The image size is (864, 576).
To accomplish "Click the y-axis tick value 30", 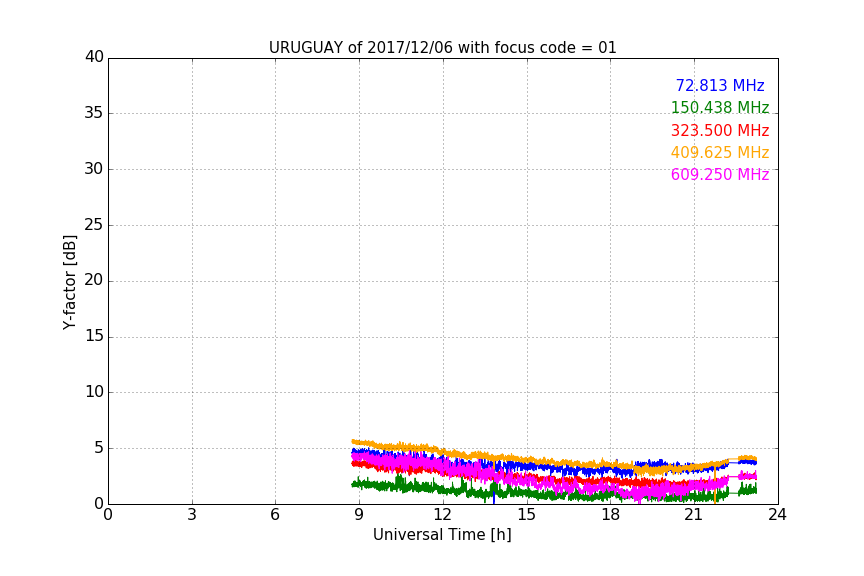I will [94, 169].
